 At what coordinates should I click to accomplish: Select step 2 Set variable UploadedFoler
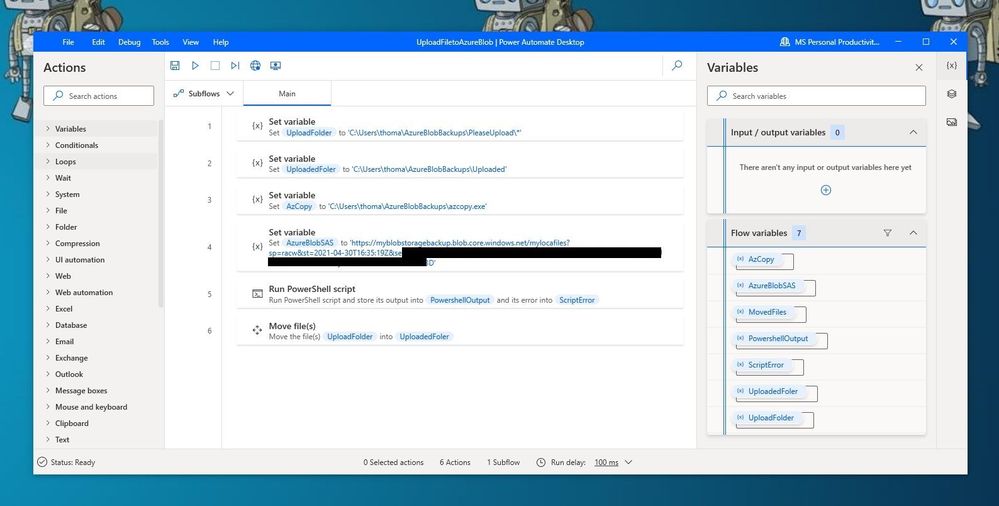click(x=459, y=163)
